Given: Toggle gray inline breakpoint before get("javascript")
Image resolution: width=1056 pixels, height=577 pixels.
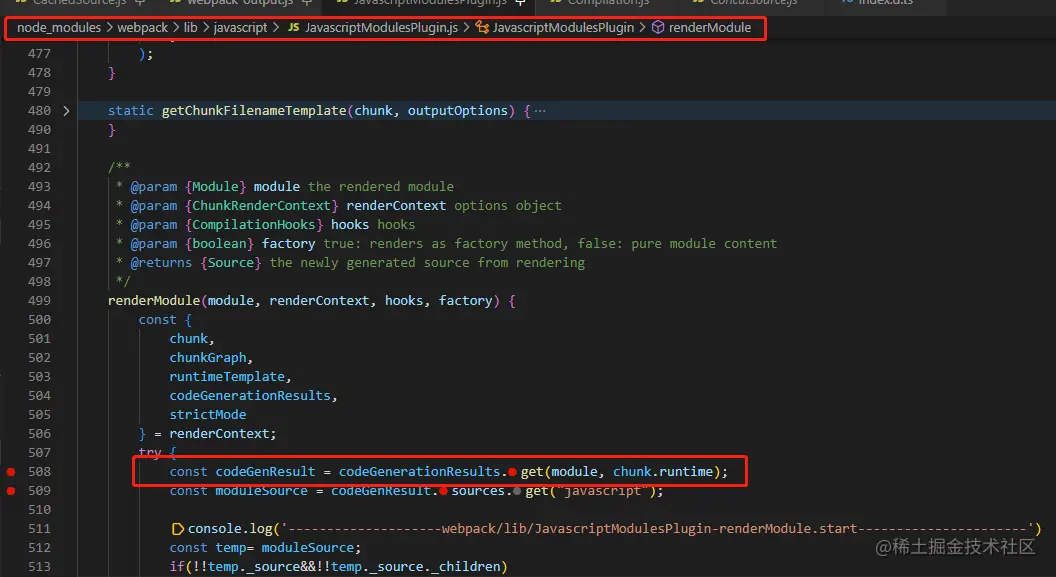Looking at the screenshot, I should [x=517, y=491].
